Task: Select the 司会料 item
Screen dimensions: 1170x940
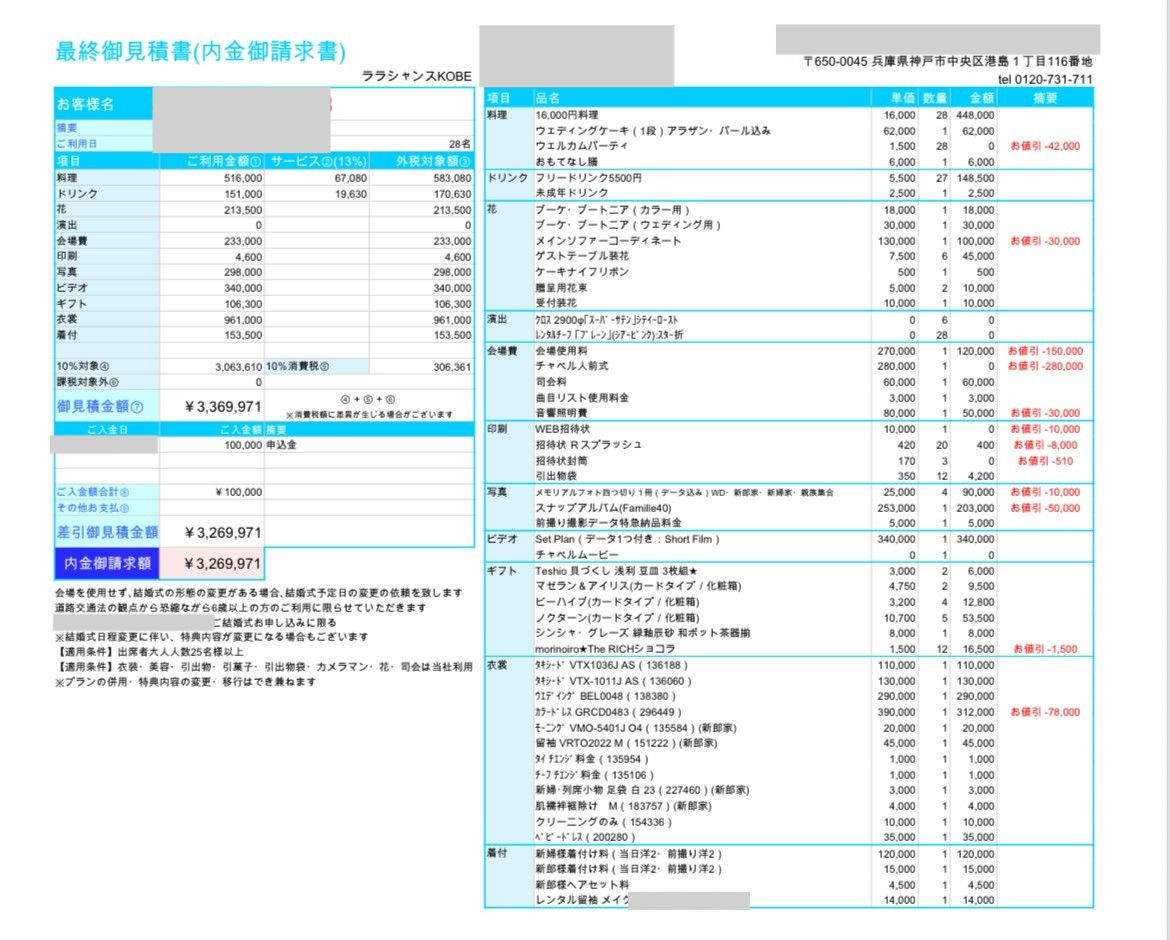Action: (x=551, y=382)
